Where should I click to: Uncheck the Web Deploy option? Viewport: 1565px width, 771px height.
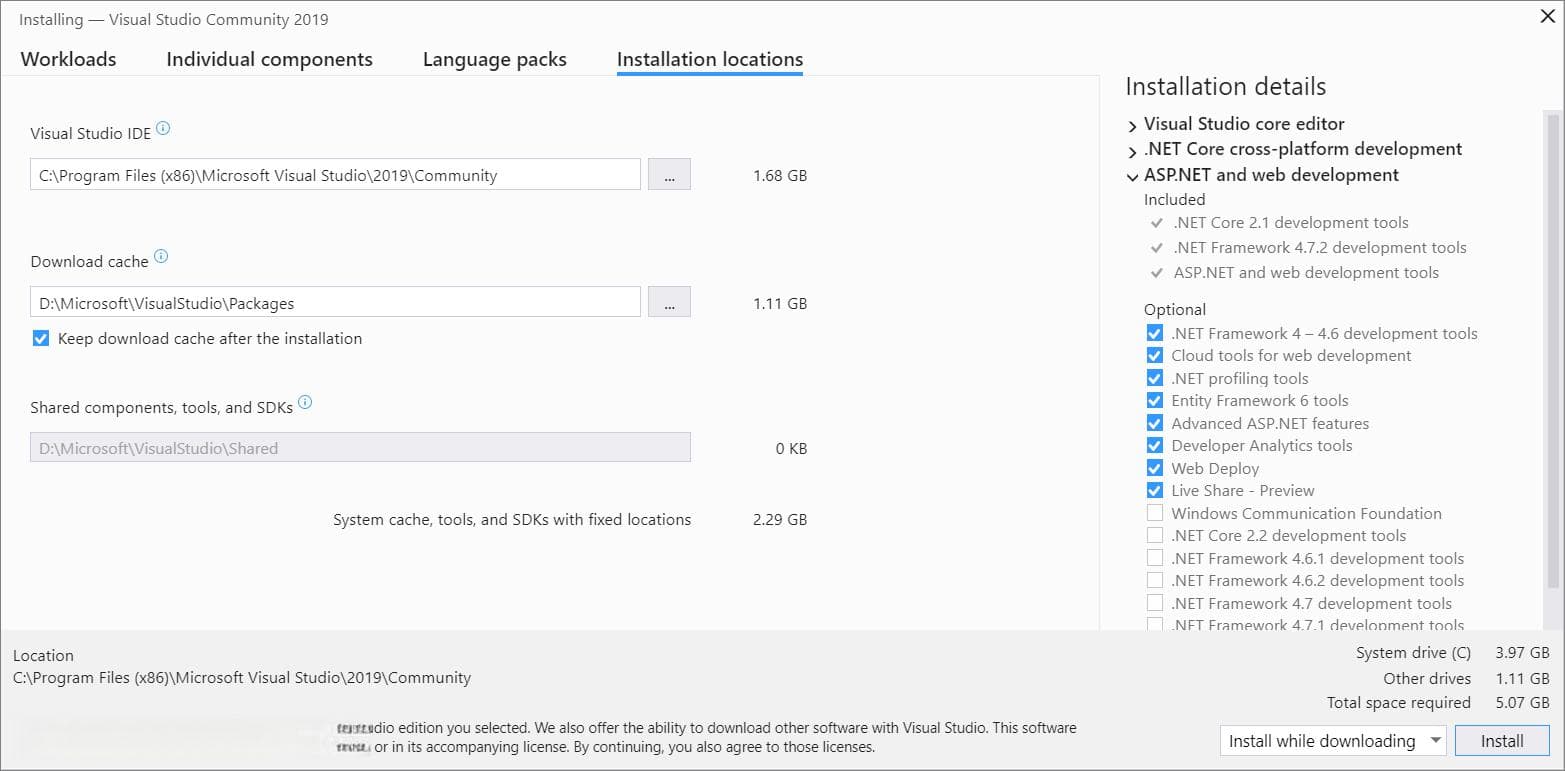1155,468
